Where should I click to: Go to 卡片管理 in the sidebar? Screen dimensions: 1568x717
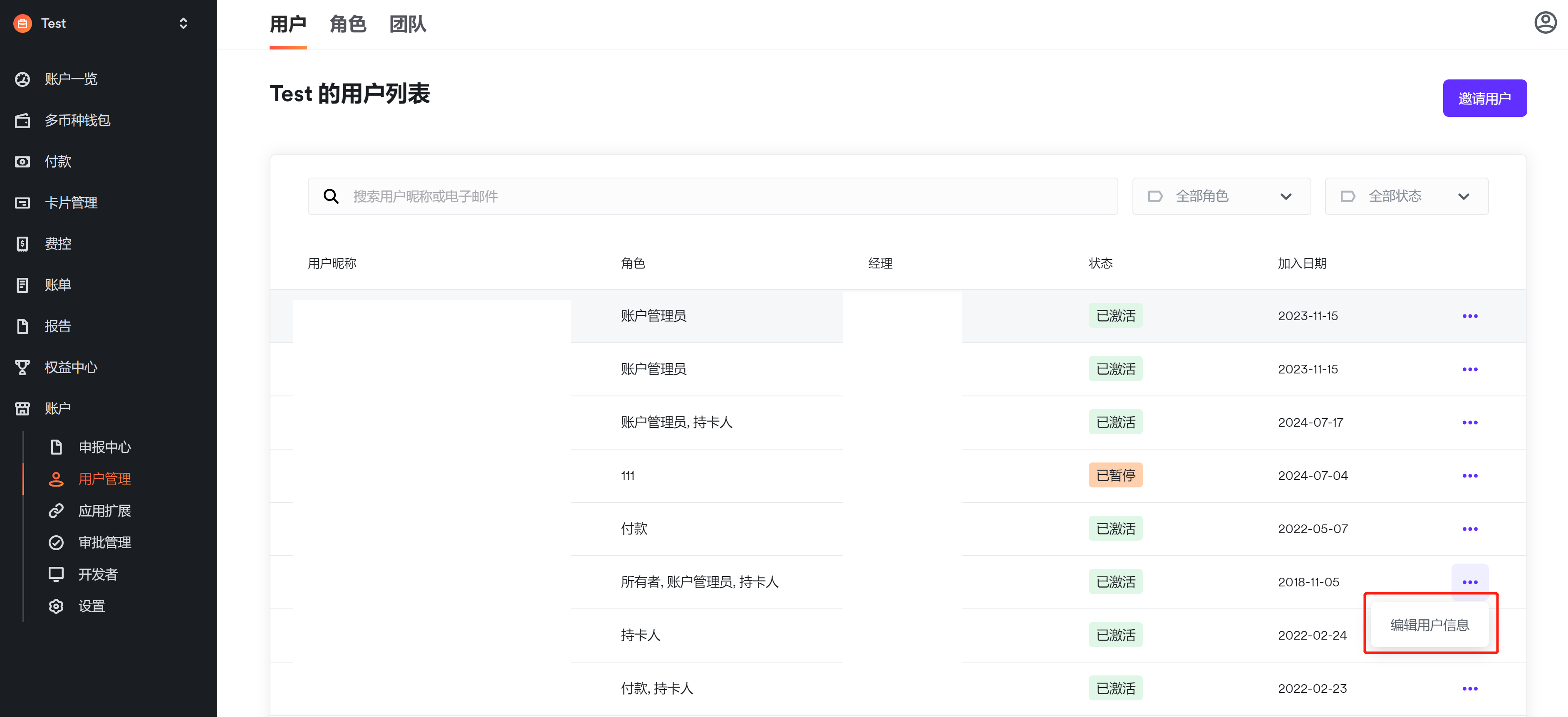(x=71, y=203)
